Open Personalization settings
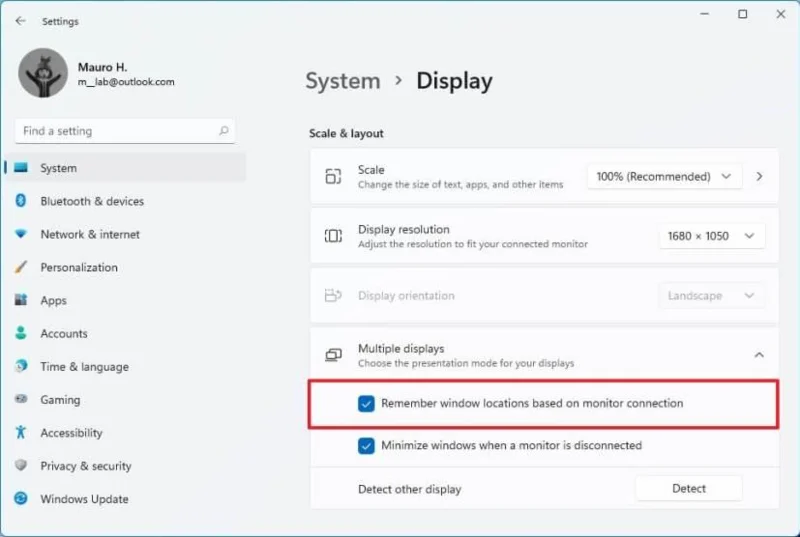The height and width of the screenshot is (537, 800). [79, 268]
